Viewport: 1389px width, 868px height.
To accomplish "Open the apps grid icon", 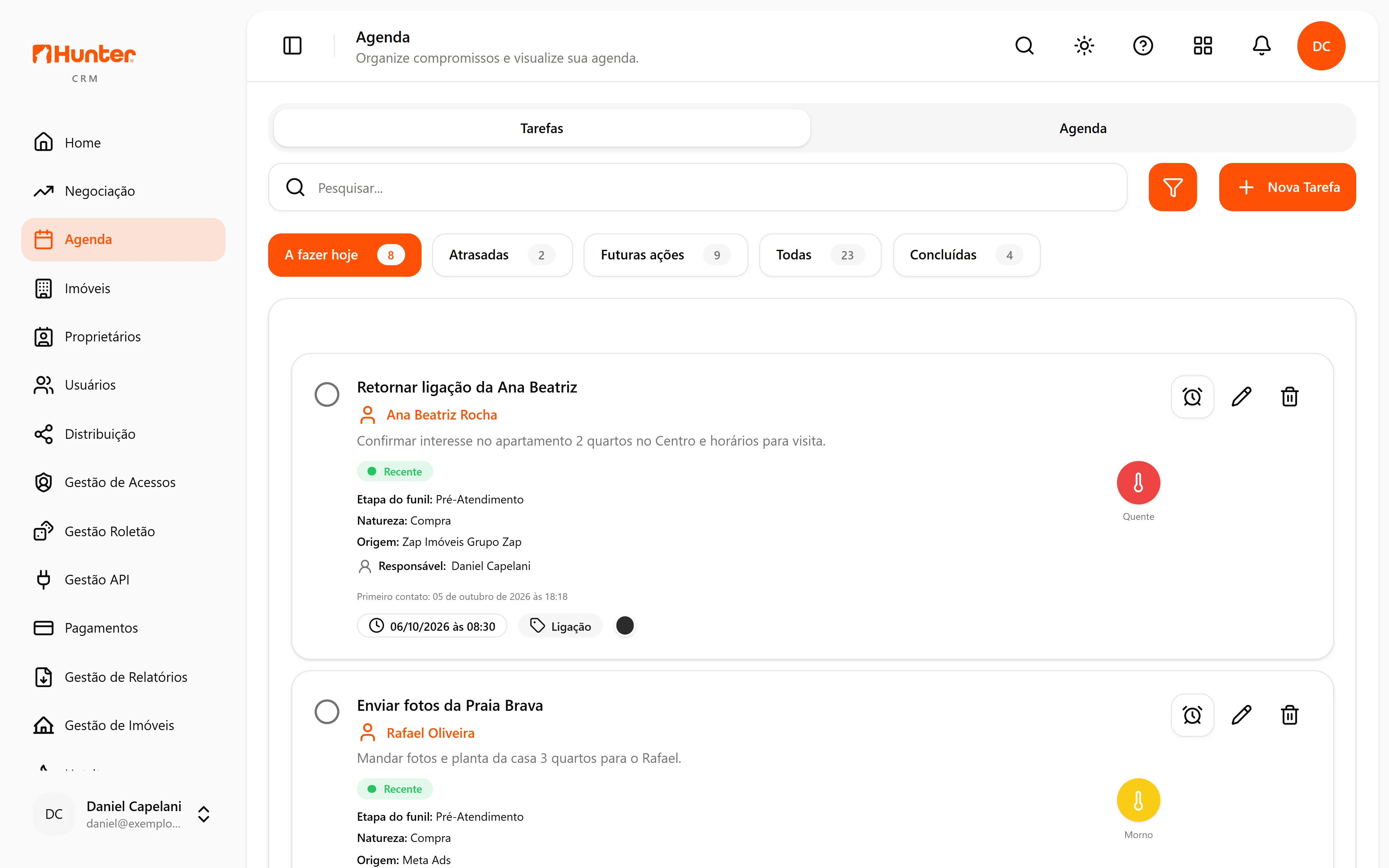I will 1203,45.
